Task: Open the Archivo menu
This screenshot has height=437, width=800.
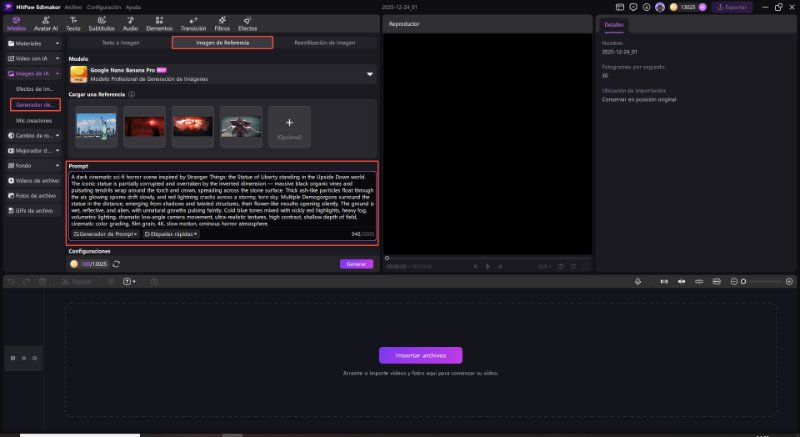Action: pyautogui.click(x=73, y=6)
